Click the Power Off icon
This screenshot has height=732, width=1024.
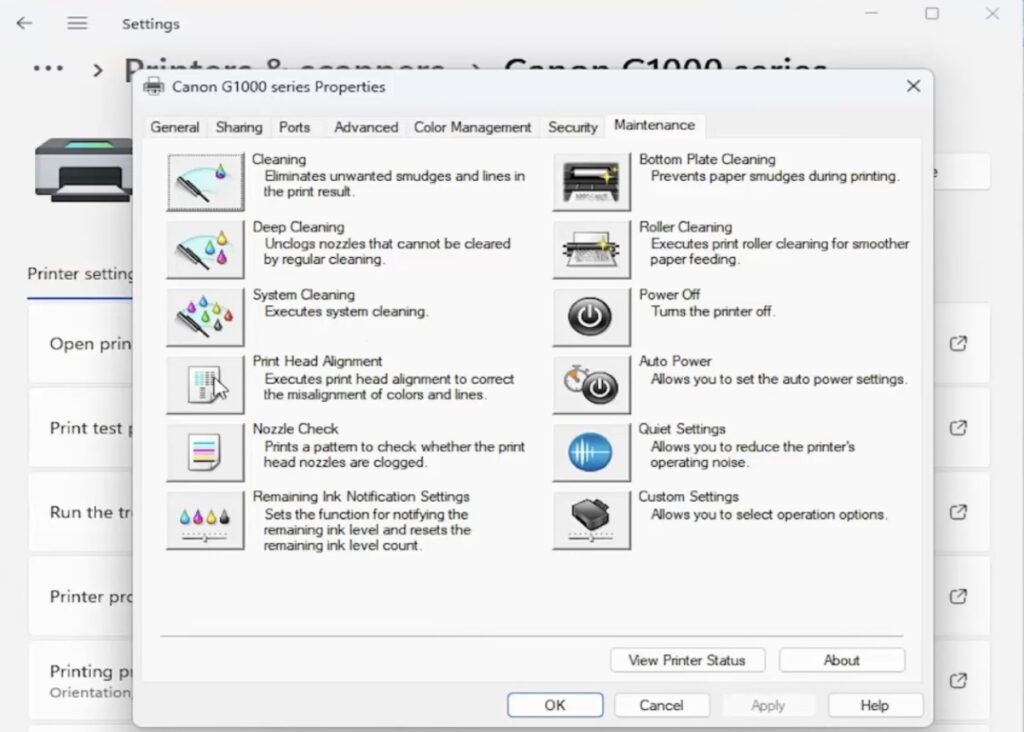592,317
